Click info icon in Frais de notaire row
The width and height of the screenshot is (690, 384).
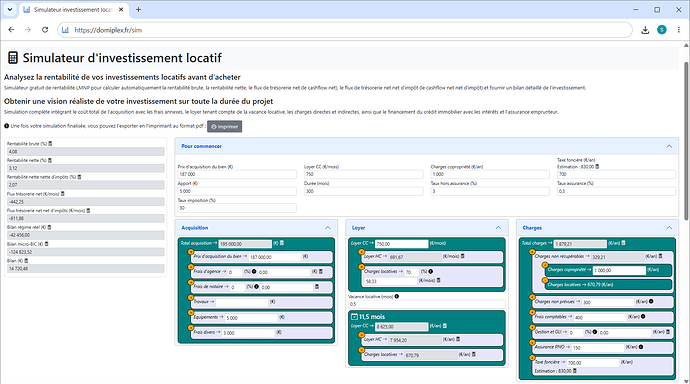257,287
